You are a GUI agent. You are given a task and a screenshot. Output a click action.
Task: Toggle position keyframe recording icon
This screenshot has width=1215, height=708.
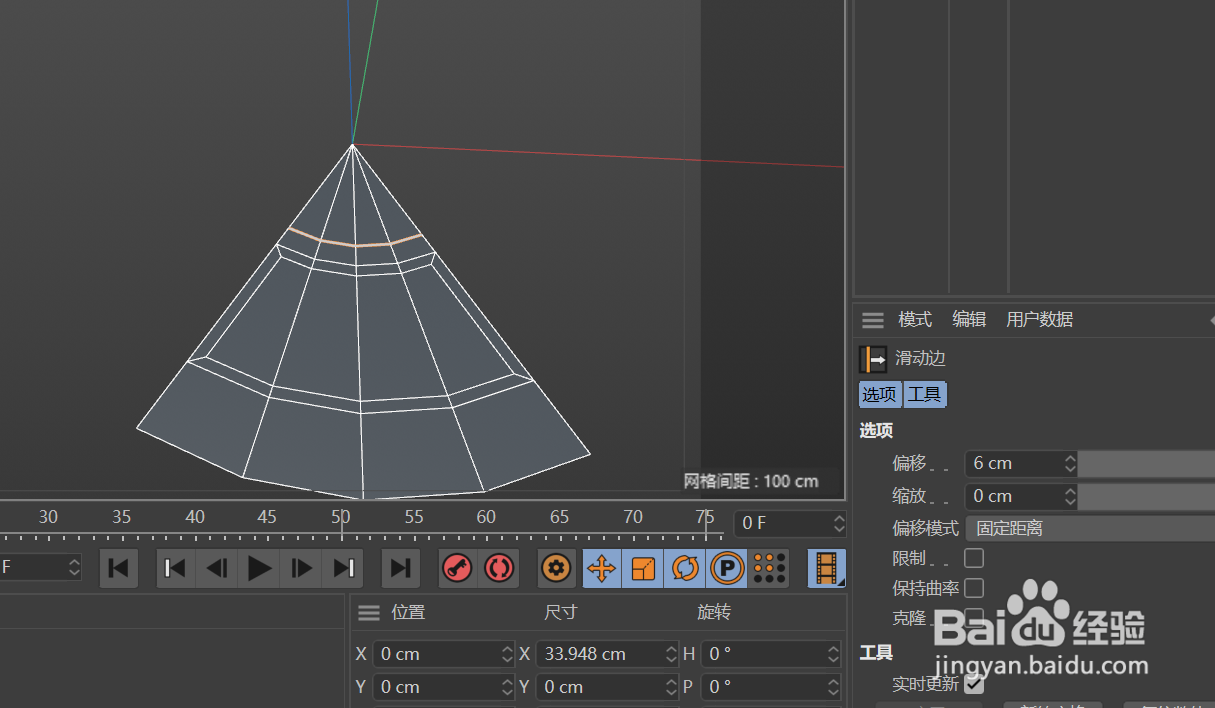pos(601,568)
